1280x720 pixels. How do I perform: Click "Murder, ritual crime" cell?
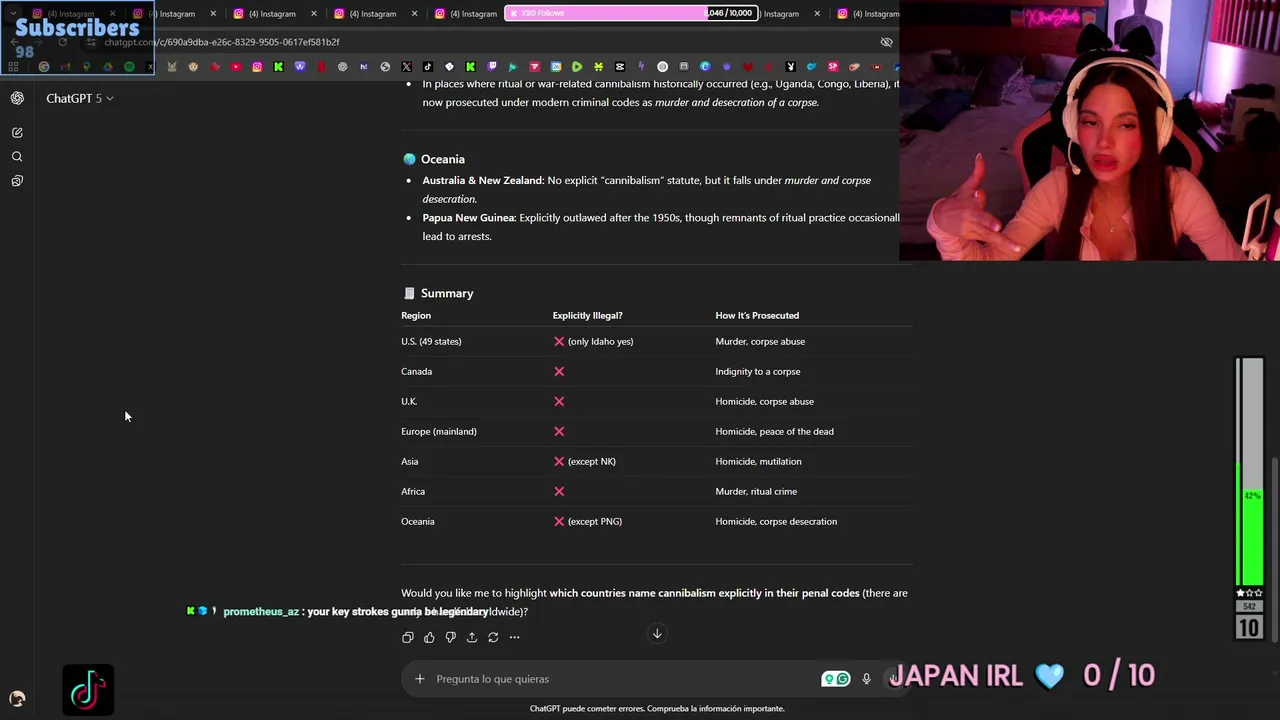click(756, 491)
